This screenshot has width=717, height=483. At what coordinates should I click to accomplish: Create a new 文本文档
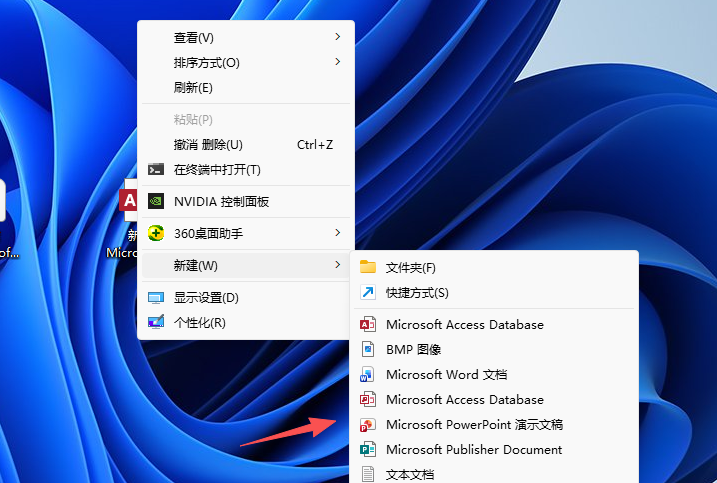click(x=494, y=474)
